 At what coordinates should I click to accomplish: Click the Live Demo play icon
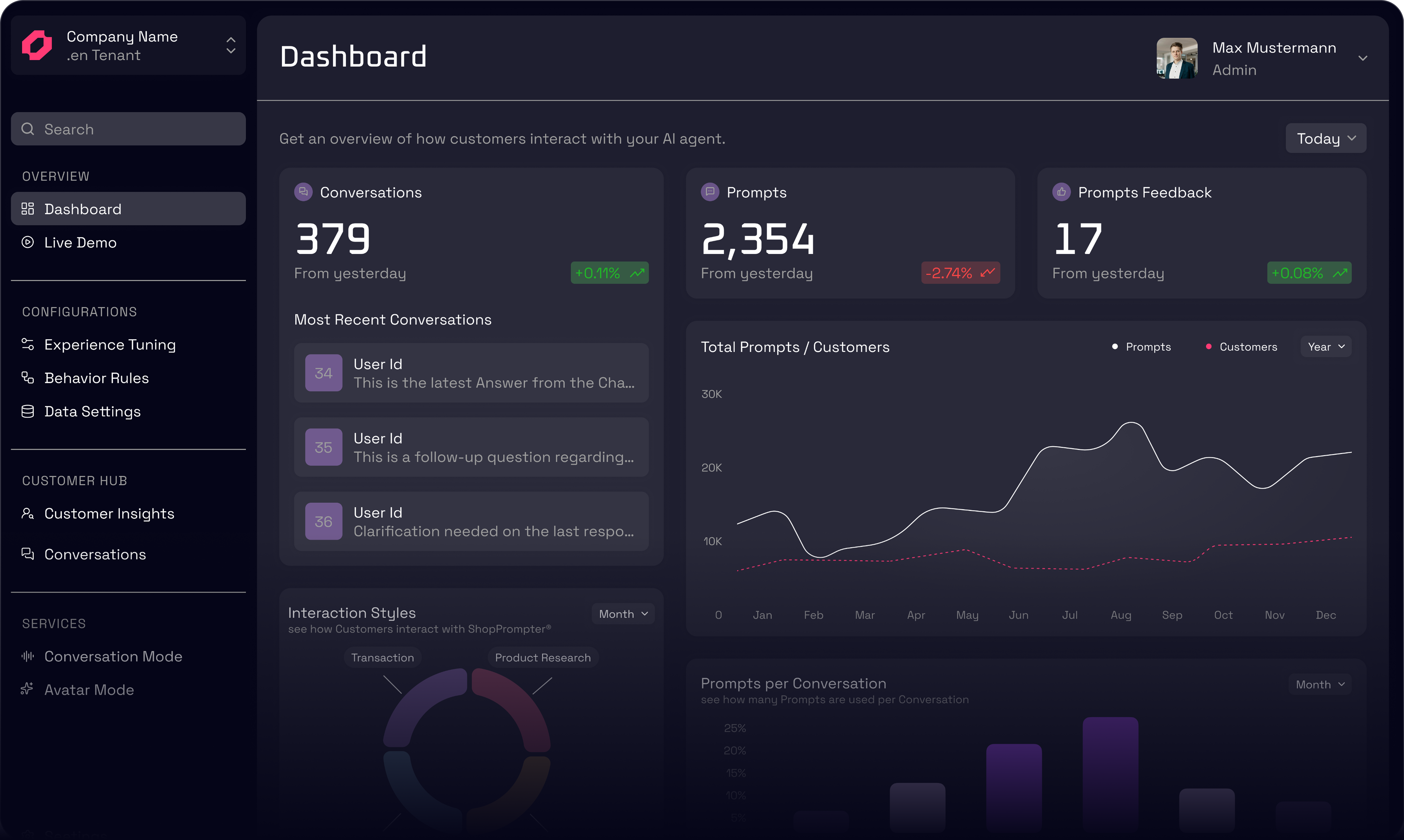pos(27,242)
